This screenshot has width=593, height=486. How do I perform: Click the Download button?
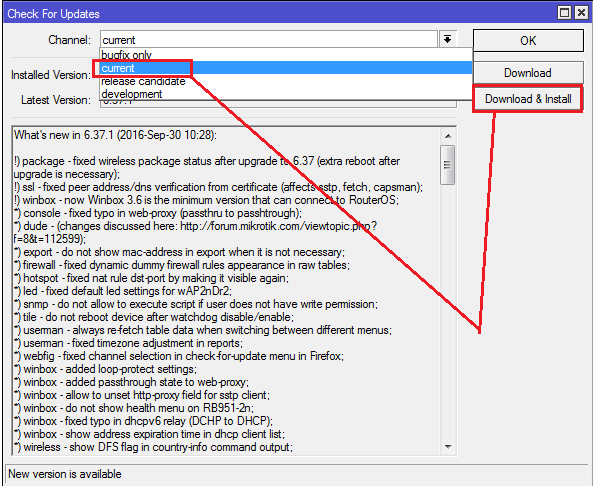[528, 73]
